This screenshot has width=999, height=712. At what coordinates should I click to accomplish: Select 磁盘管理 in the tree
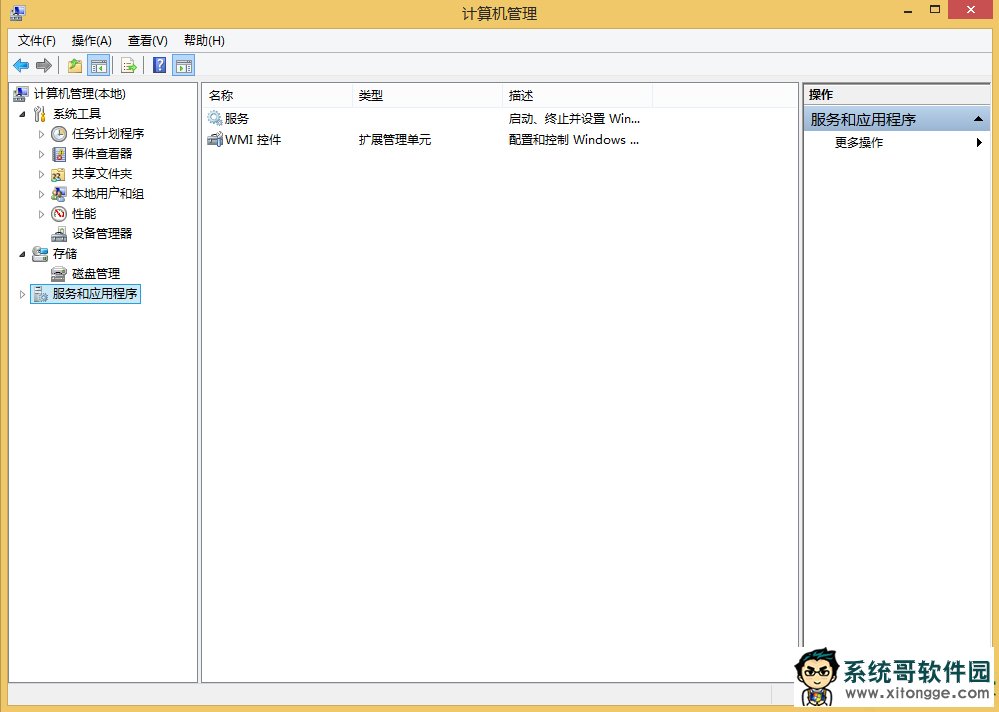click(95, 274)
